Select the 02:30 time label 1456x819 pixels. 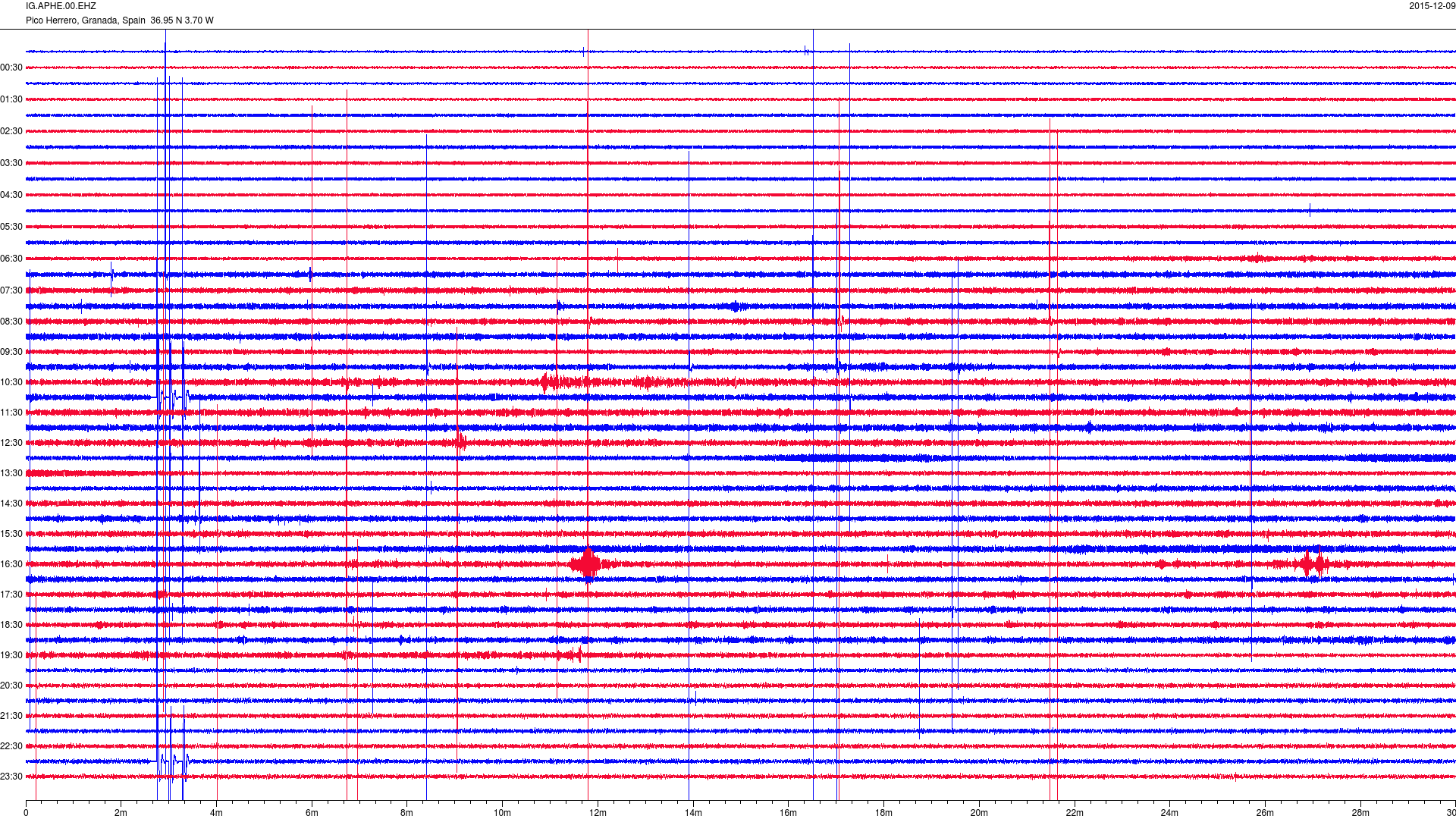click(11, 131)
